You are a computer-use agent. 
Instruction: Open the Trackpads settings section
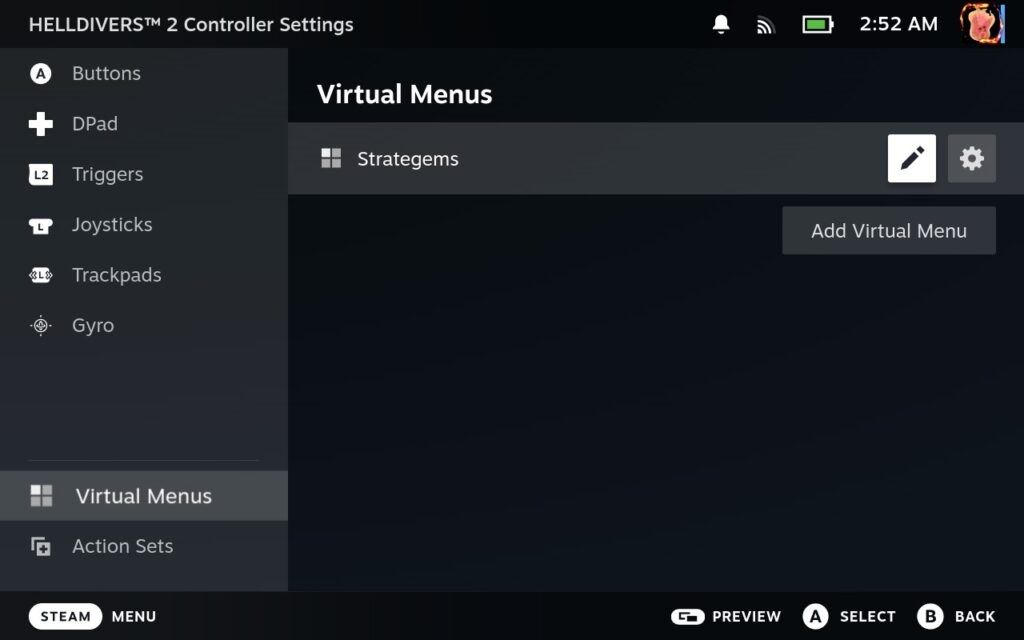[x=144, y=275]
